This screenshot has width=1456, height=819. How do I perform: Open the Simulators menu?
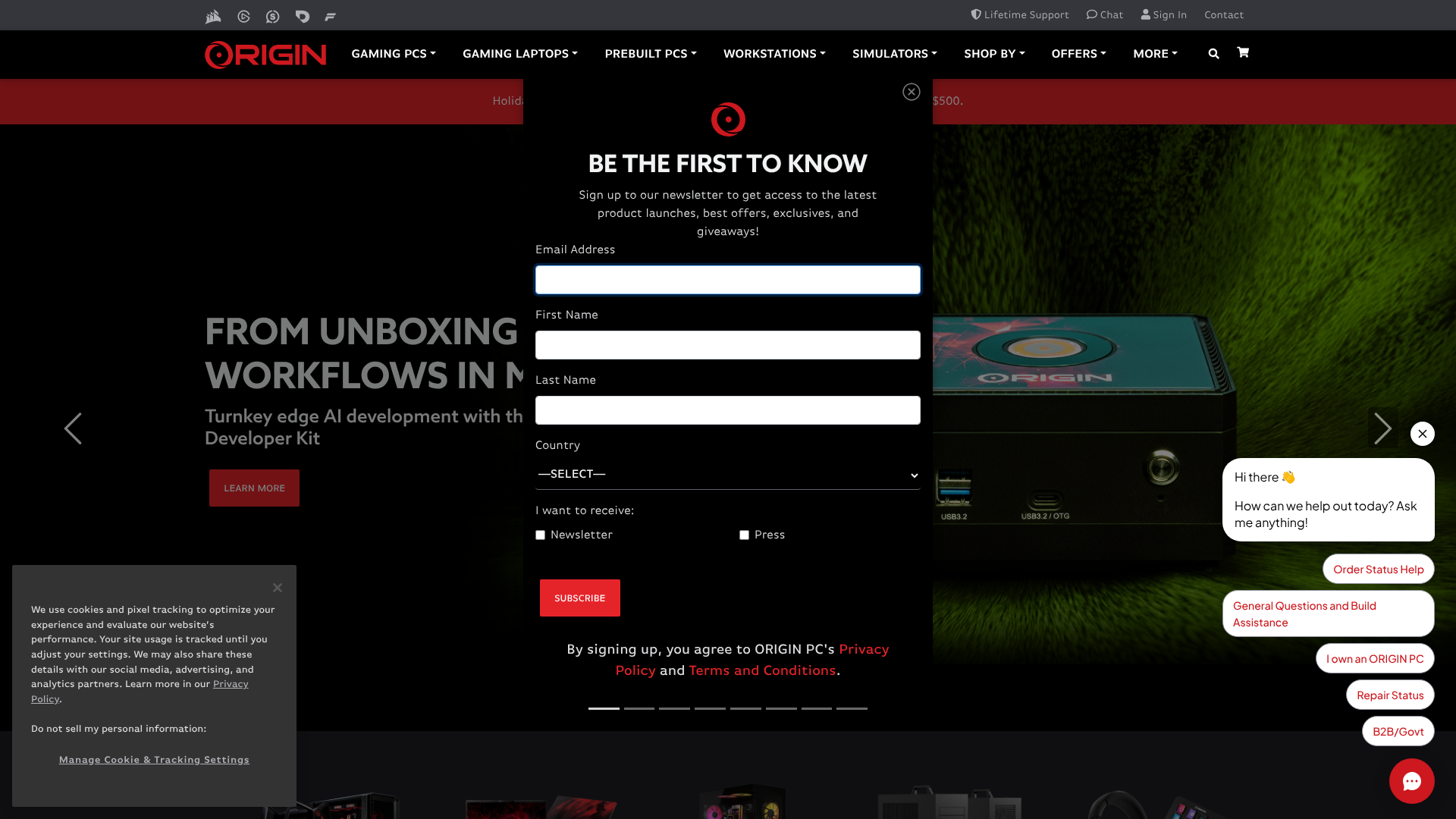click(x=894, y=54)
